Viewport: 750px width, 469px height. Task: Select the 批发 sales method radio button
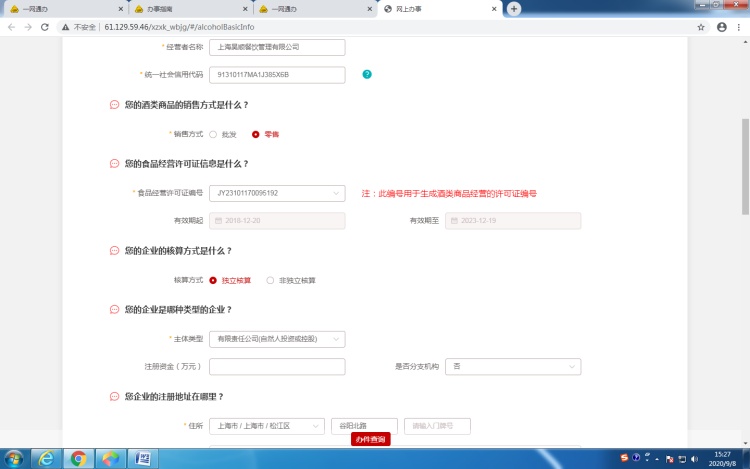213,134
